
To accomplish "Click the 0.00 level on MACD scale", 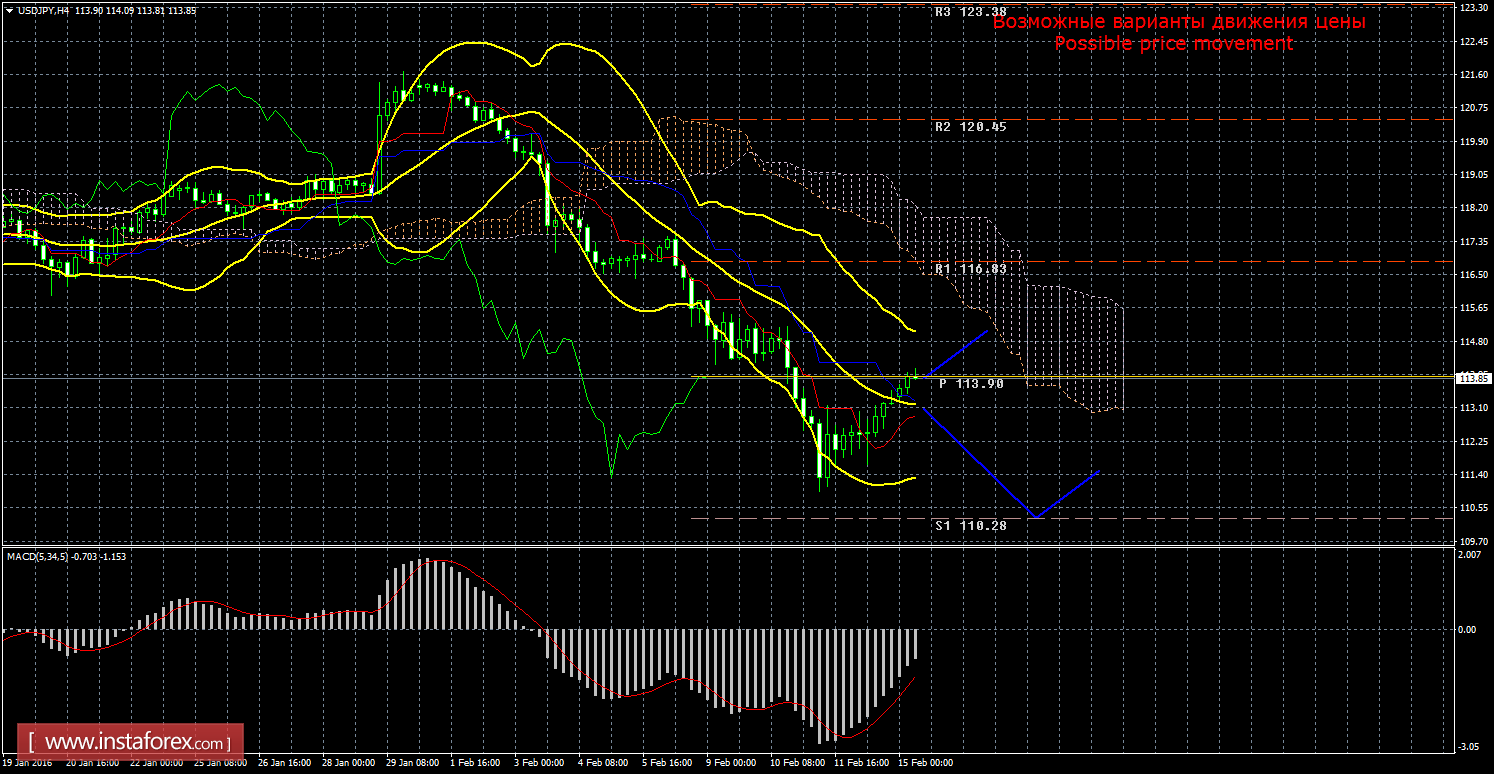I will coord(1467,629).
